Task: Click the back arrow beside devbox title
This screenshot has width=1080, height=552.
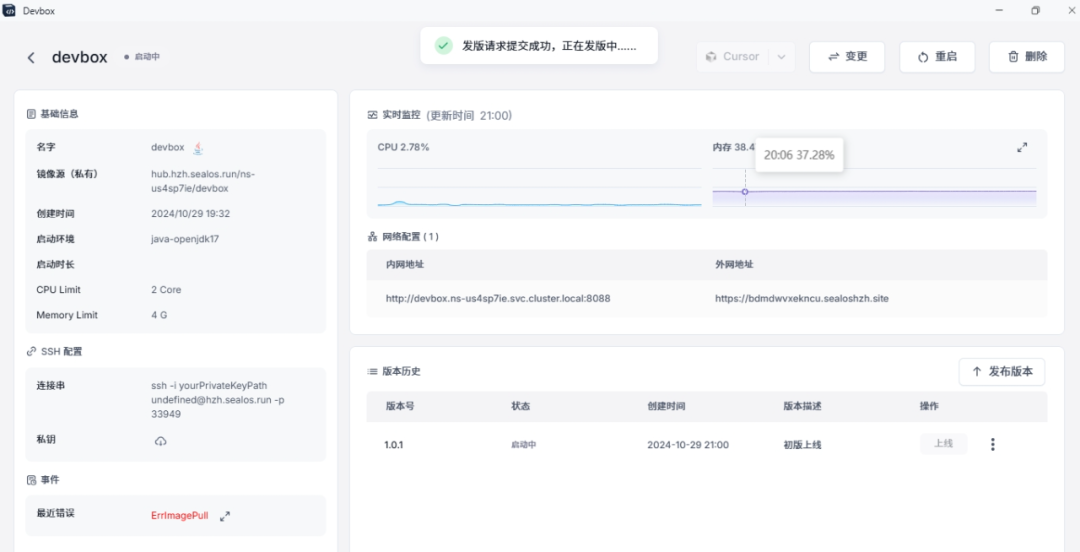Action: click(31, 58)
